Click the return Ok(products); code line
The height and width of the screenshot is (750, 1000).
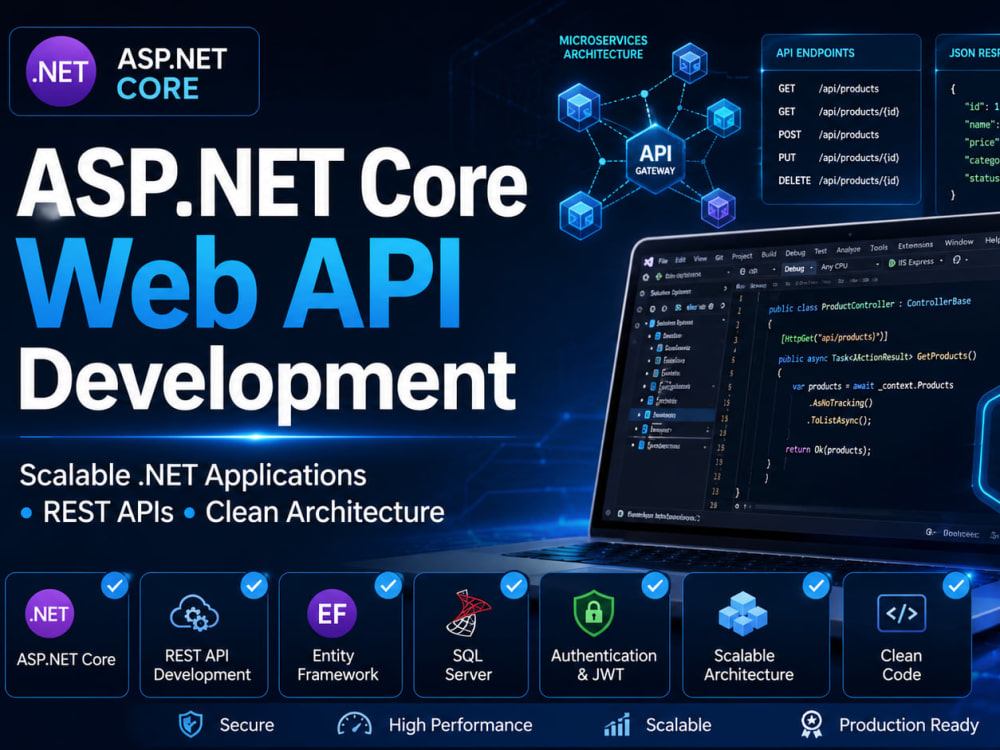(827, 450)
